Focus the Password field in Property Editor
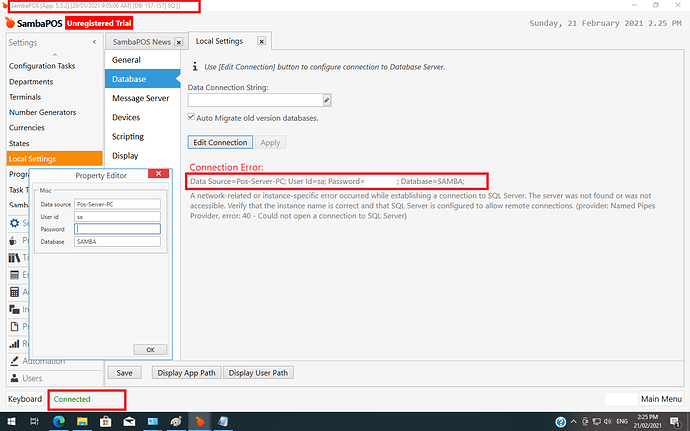 (117, 229)
